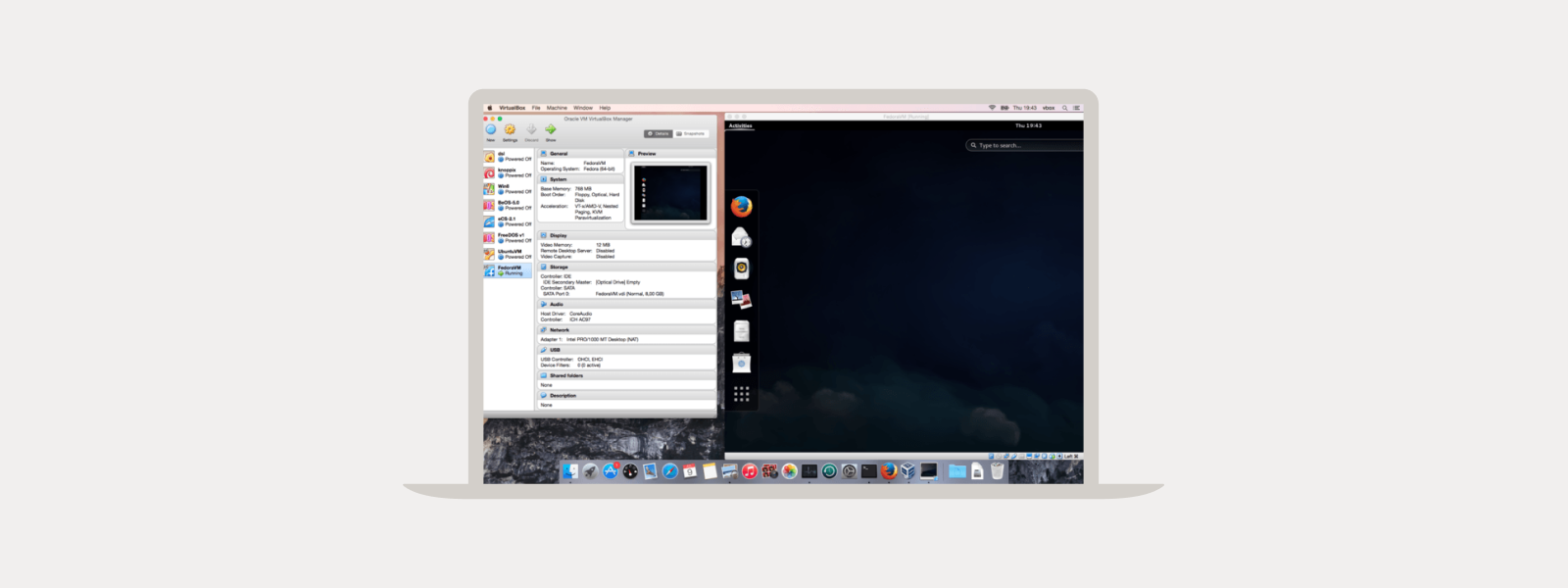Open Time Machine in the Dock
The width and height of the screenshot is (1568, 588).
829,470
